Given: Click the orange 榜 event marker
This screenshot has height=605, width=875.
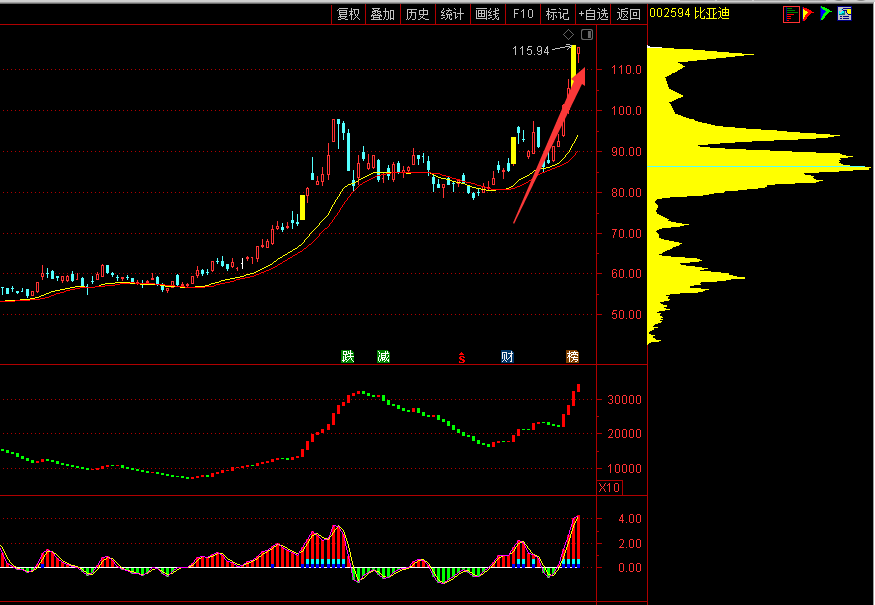Looking at the screenshot, I should (x=573, y=356).
